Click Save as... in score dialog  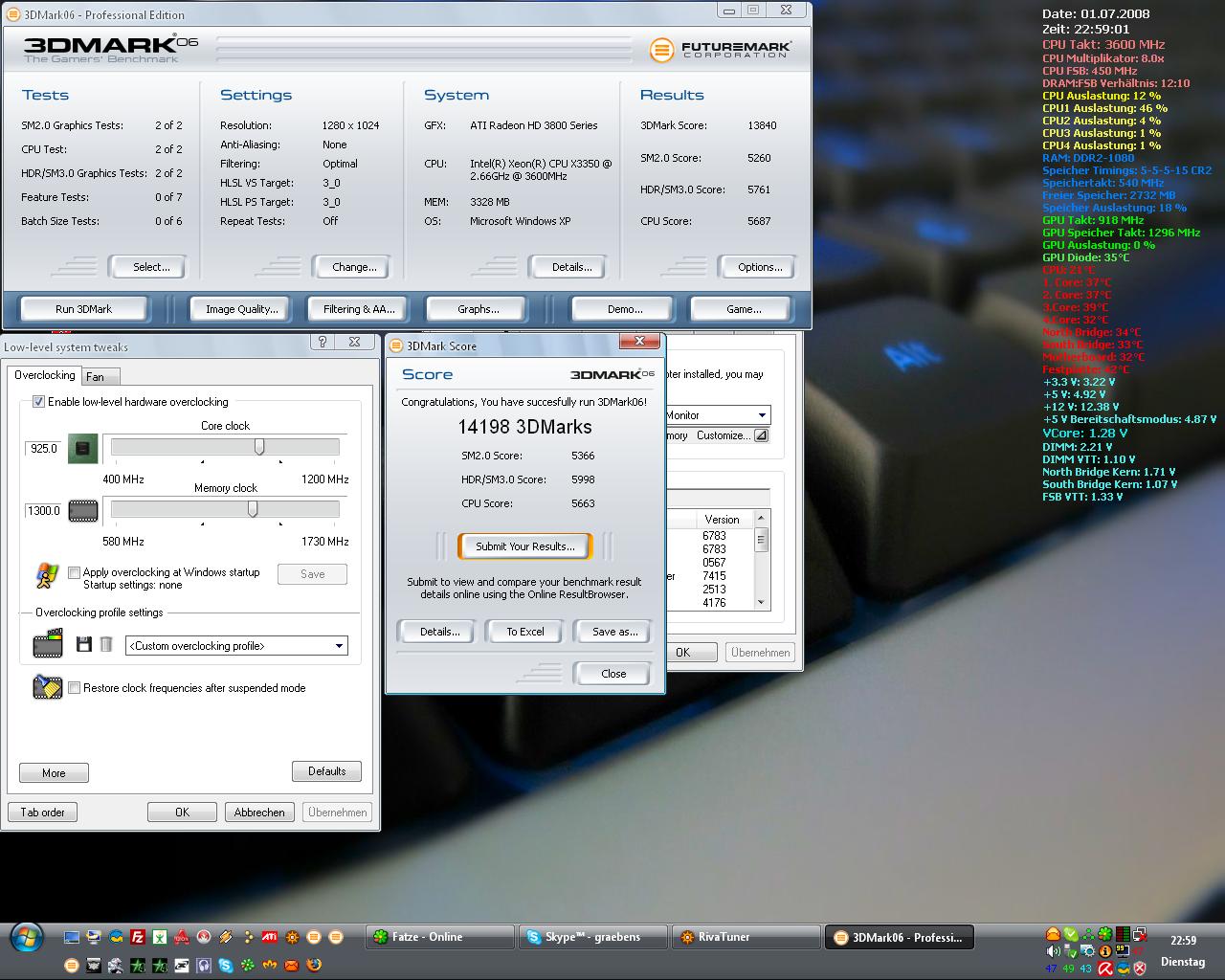coord(614,632)
